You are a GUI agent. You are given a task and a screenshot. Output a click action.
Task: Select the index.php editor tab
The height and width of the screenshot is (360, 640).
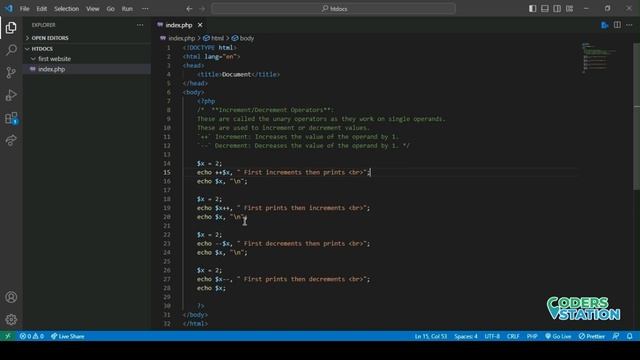click(179, 25)
